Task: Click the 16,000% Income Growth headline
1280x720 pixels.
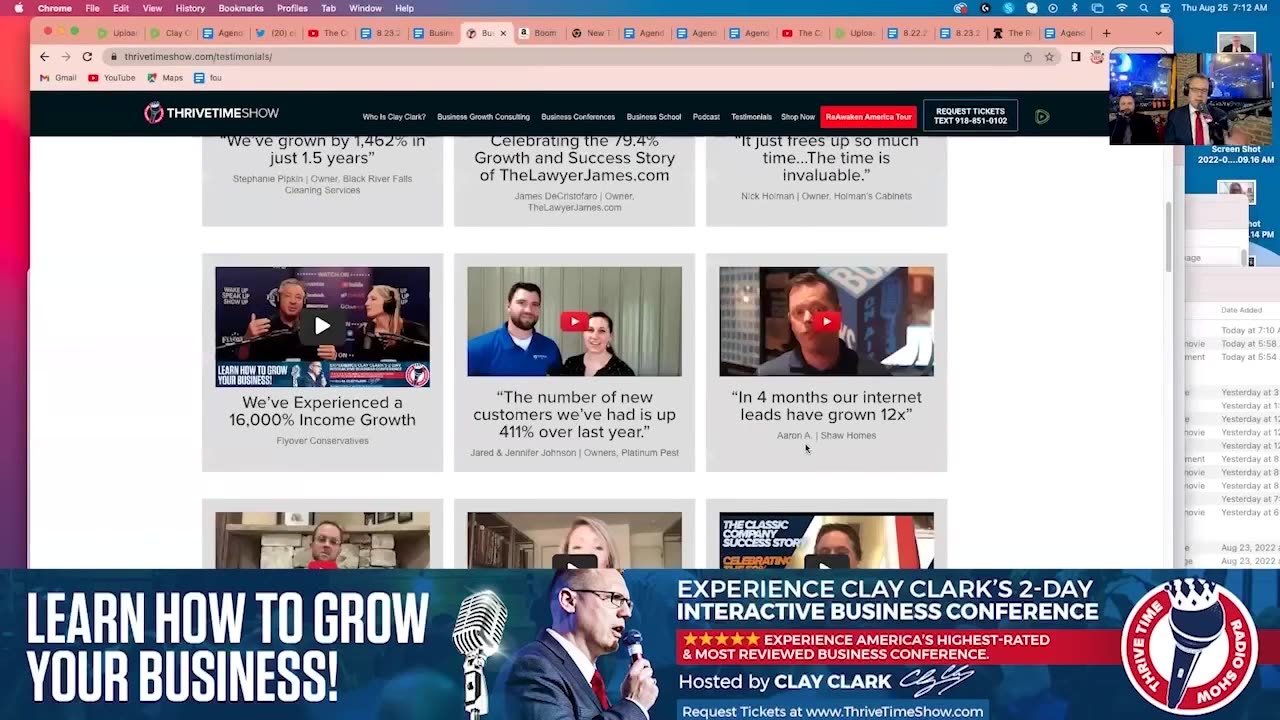Action: [x=322, y=411]
